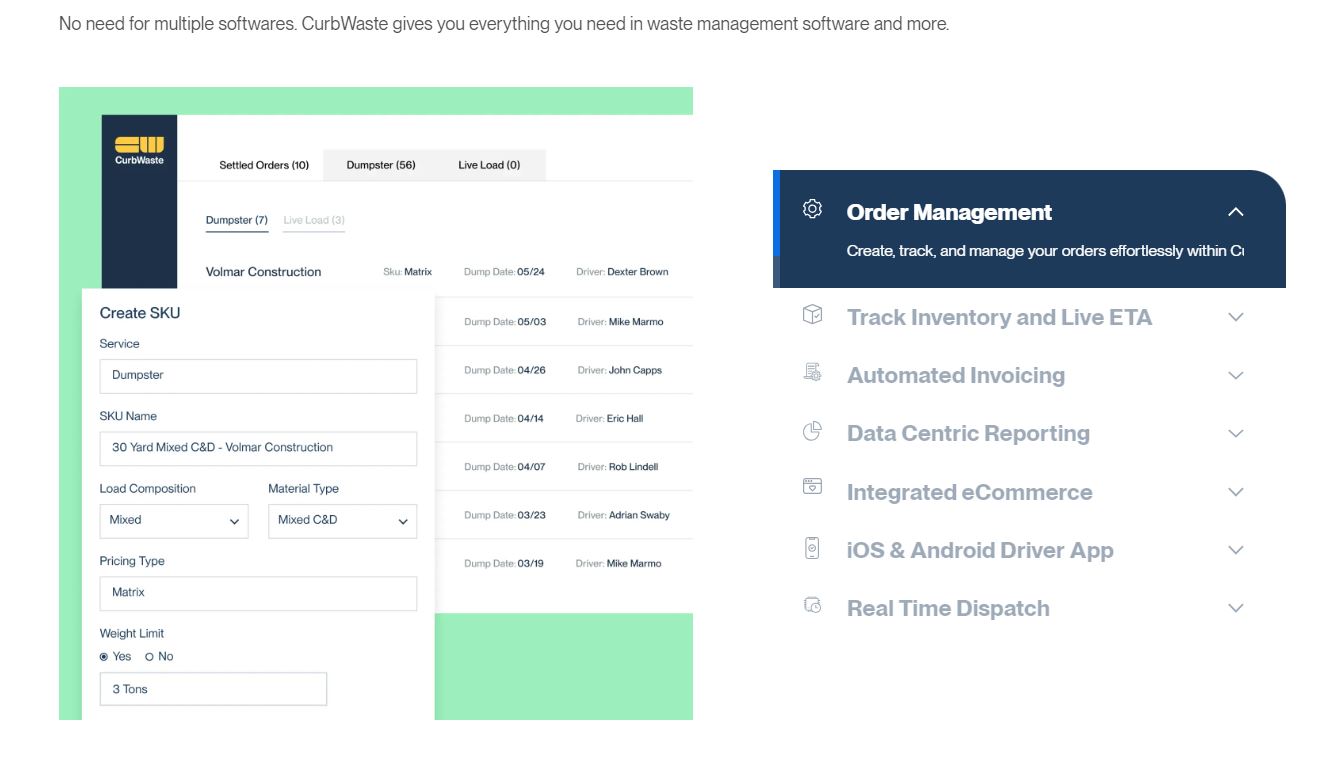This screenshot has width=1337, height=784.
Task: Click the Dump Date 05/03 entry
Action: point(505,322)
